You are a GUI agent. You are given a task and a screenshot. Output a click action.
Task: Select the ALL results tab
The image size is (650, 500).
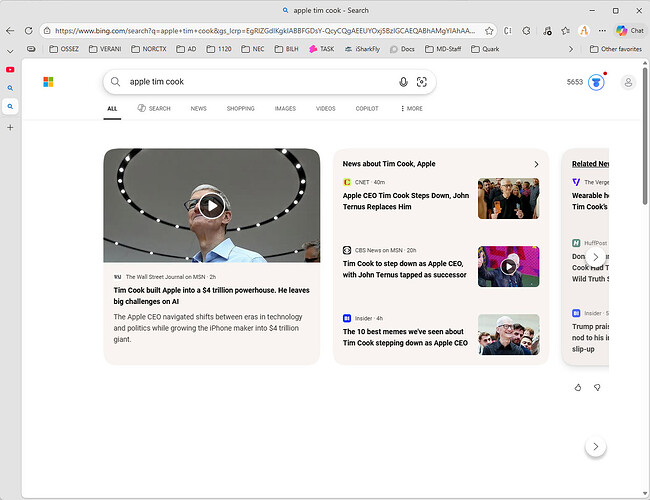click(112, 109)
